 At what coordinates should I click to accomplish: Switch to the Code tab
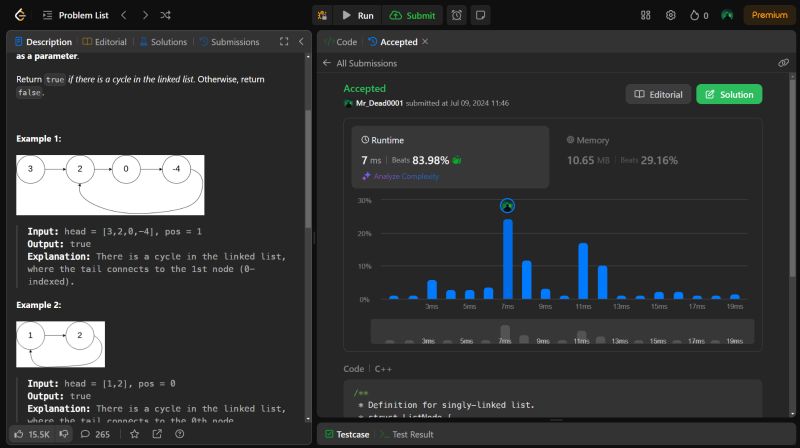(341, 42)
